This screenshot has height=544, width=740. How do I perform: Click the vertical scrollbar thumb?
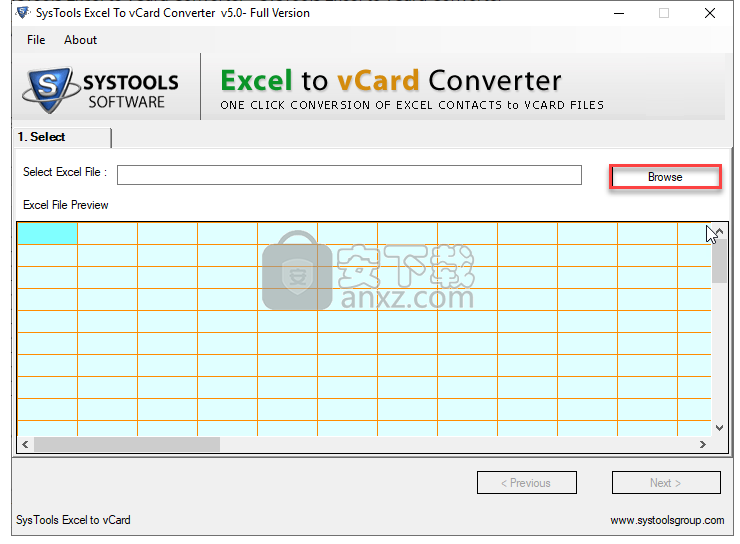[x=719, y=261]
